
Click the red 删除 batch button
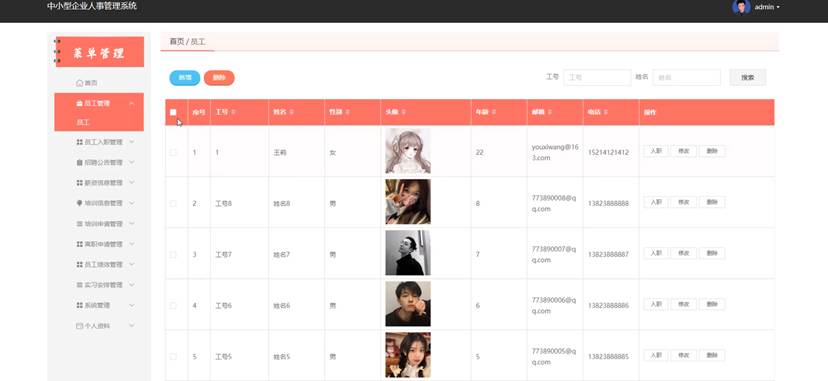[219, 78]
